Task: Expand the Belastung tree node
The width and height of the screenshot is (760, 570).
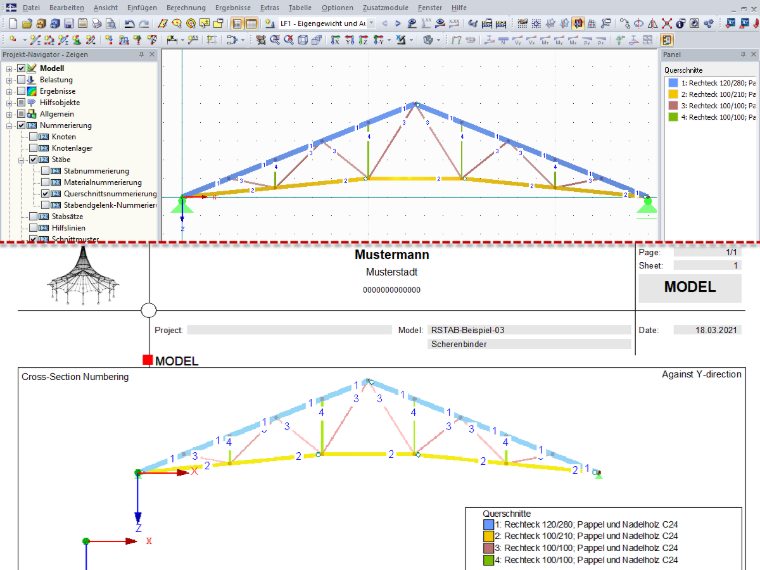Action: 9,79
